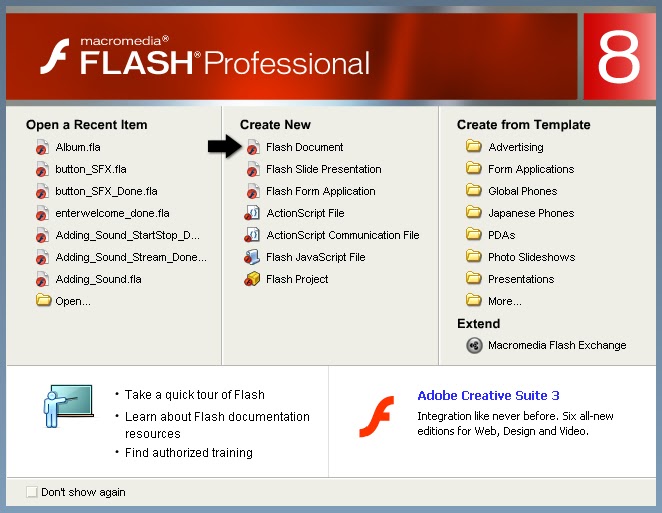The image size is (662, 513).
Task: Open recent file Album.fla
Action: pyautogui.click(x=78, y=147)
